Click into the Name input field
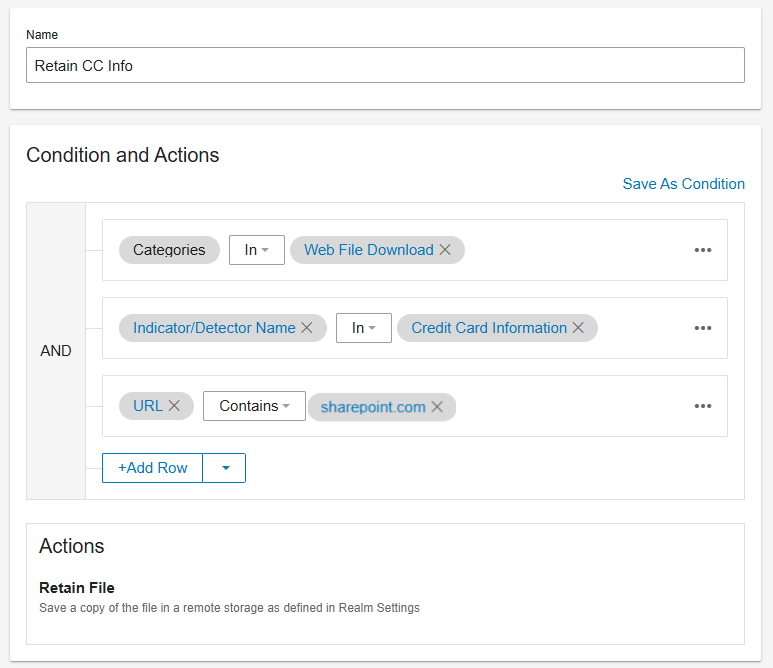Image resolution: width=773 pixels, height=668 pixels. [x=385, y=65]
